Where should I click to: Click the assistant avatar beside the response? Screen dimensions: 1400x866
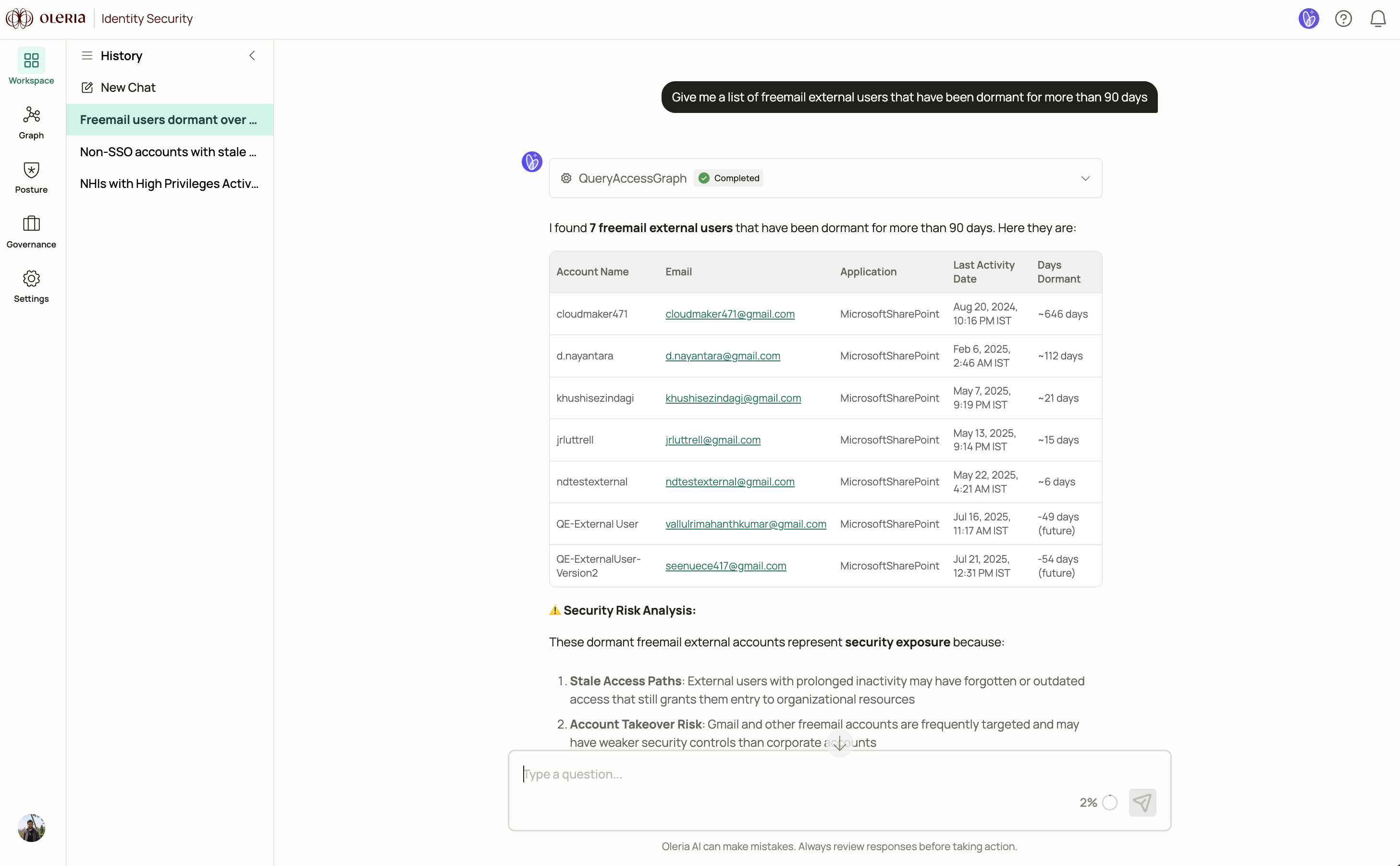(531, 161)
